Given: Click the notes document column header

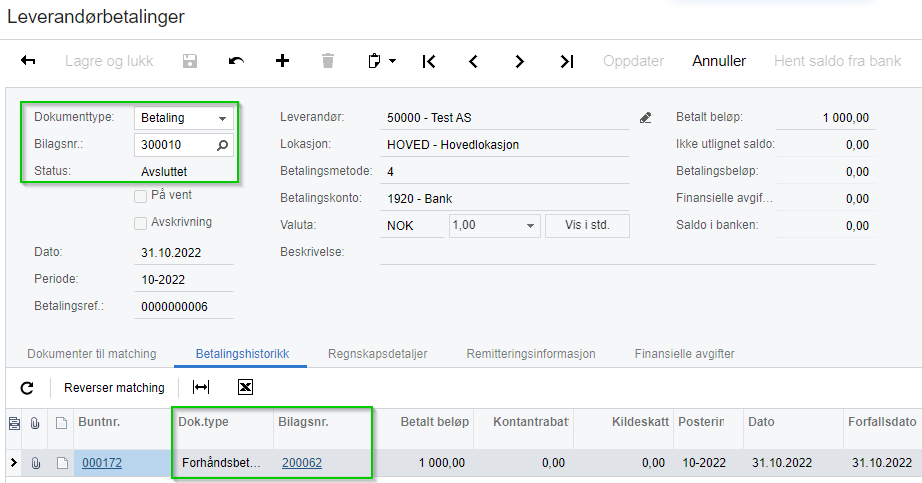Looking at the screenshot, I should (x=61, y=423).
